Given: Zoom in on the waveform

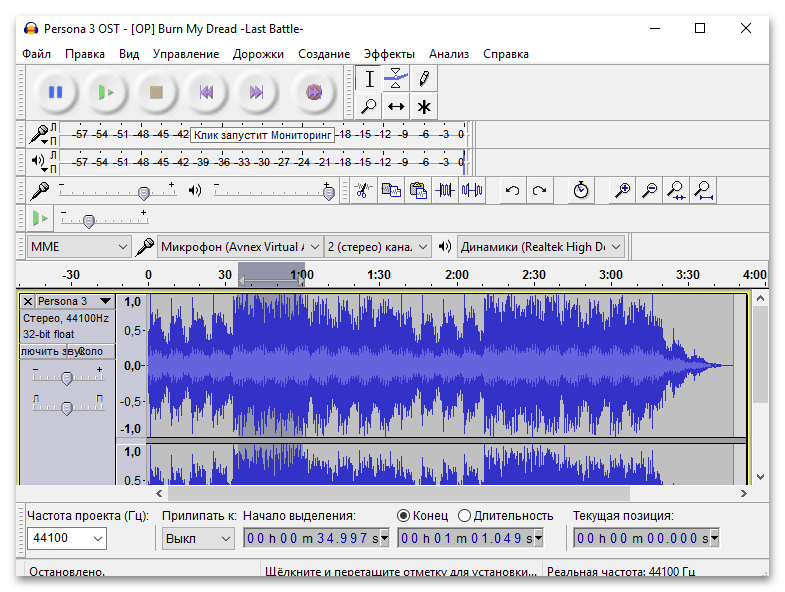Looking at the screenshot, I should 622,190.
